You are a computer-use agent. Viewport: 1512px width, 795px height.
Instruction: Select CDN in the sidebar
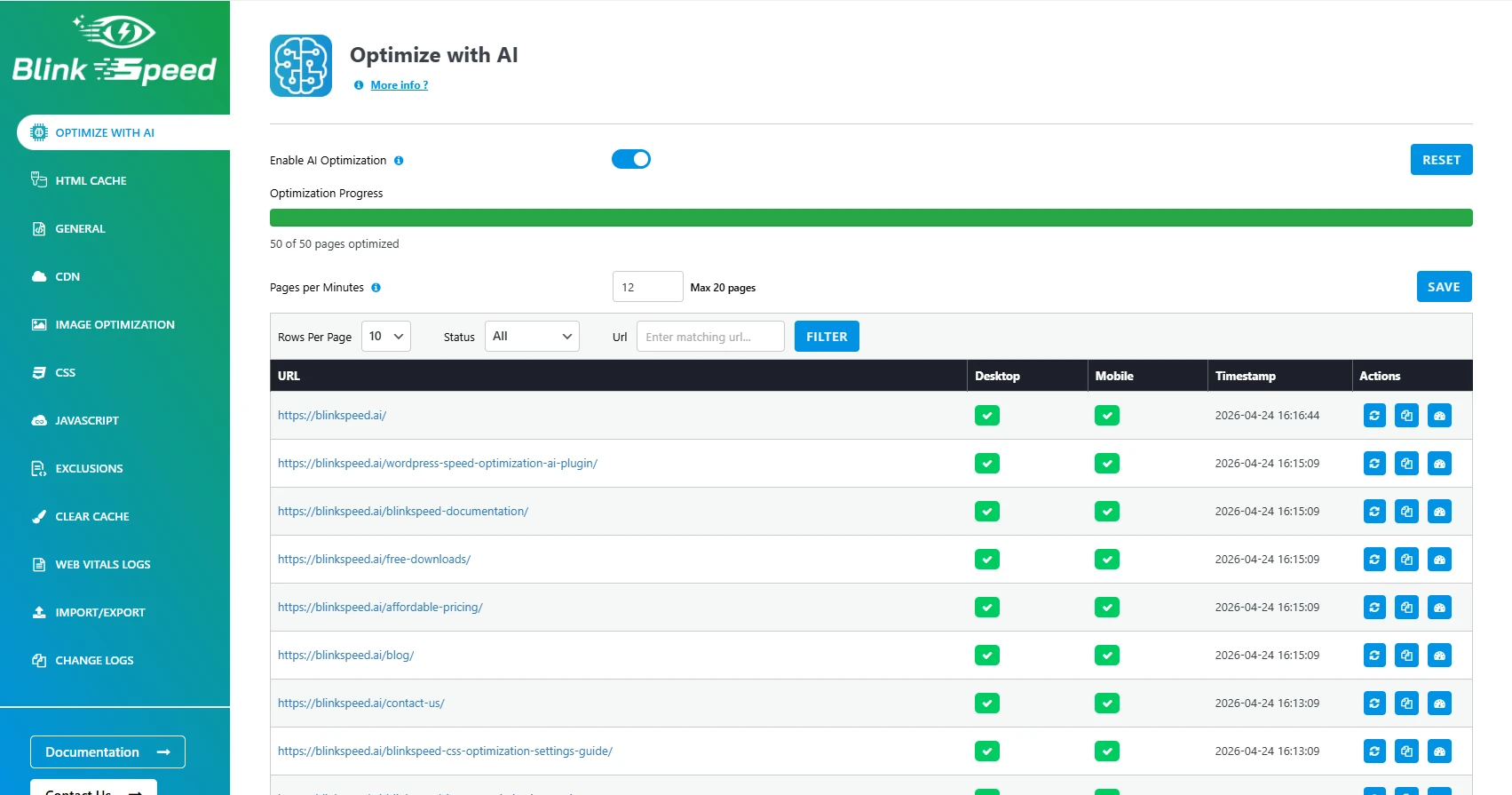(x=67, y=276)
